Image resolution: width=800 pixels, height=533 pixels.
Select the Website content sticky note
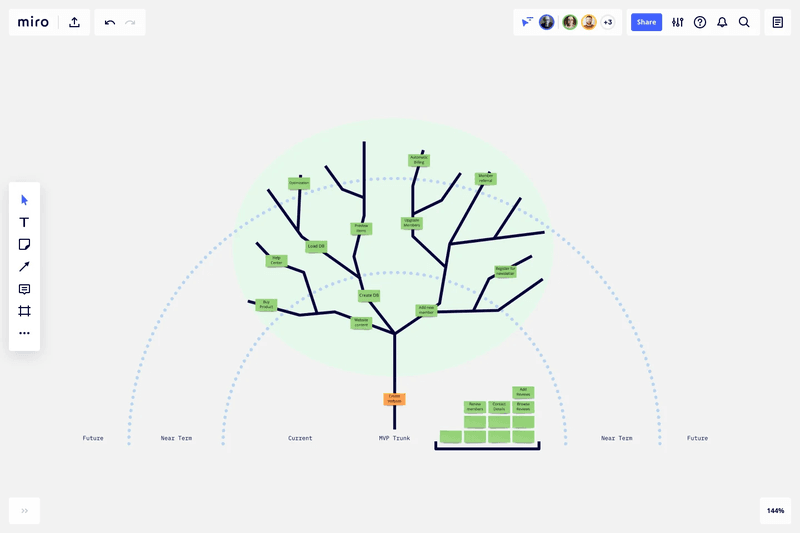point(361,323)
